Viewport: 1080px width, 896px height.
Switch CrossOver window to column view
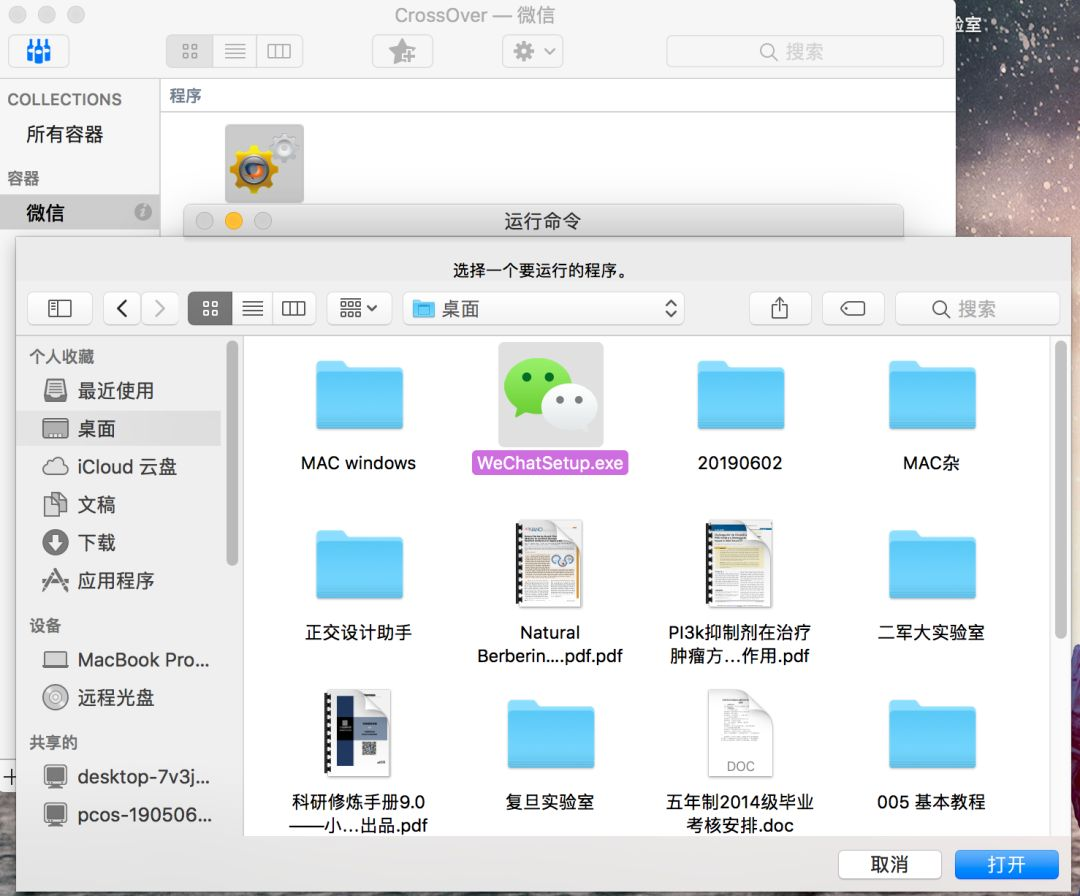[279, 51]
